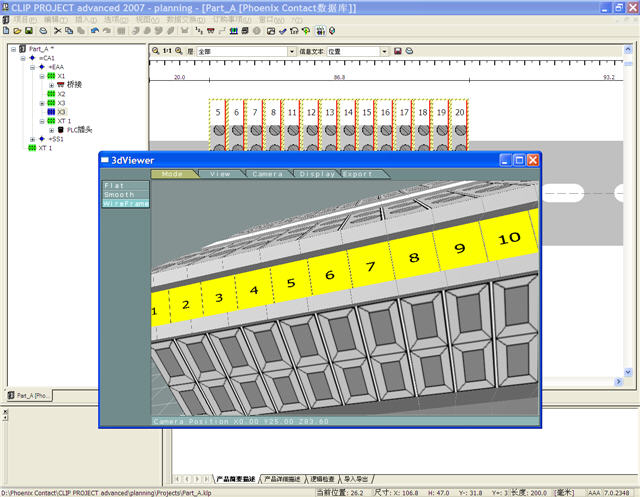Click the blue Undo arrow icon

[95, 31]
